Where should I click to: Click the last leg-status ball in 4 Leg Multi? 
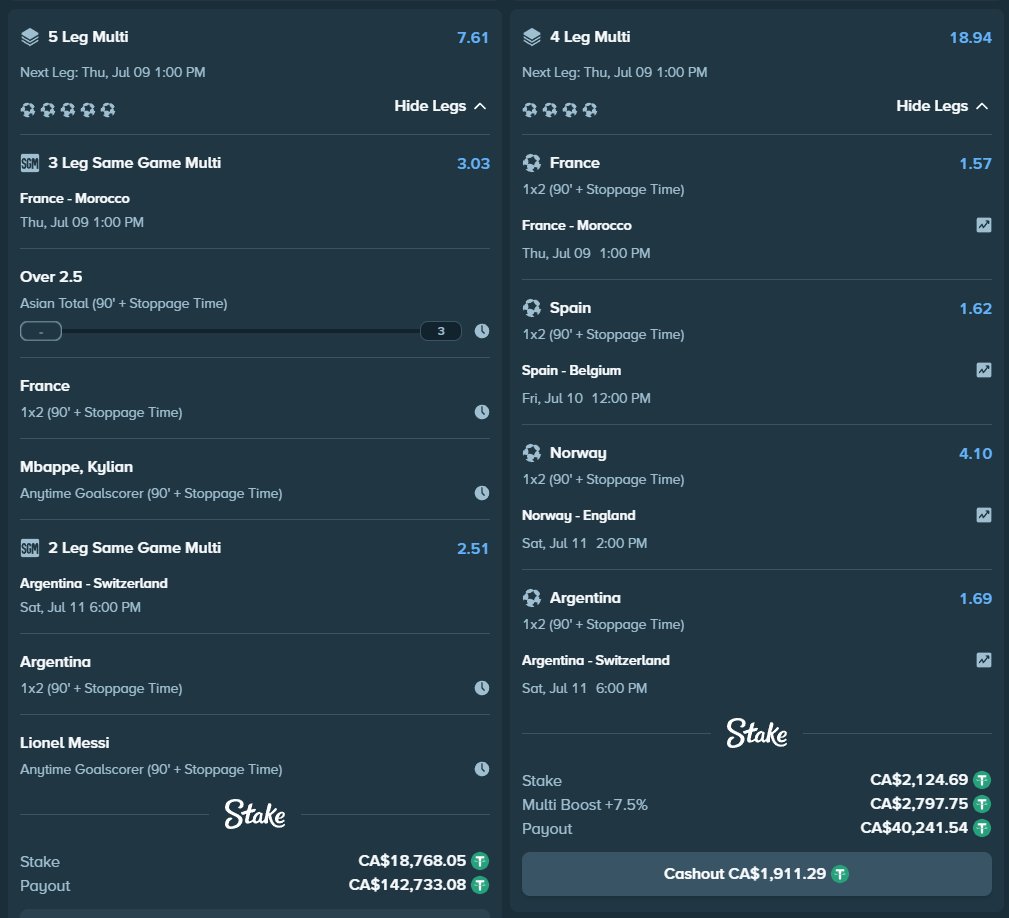coord(590,109)
